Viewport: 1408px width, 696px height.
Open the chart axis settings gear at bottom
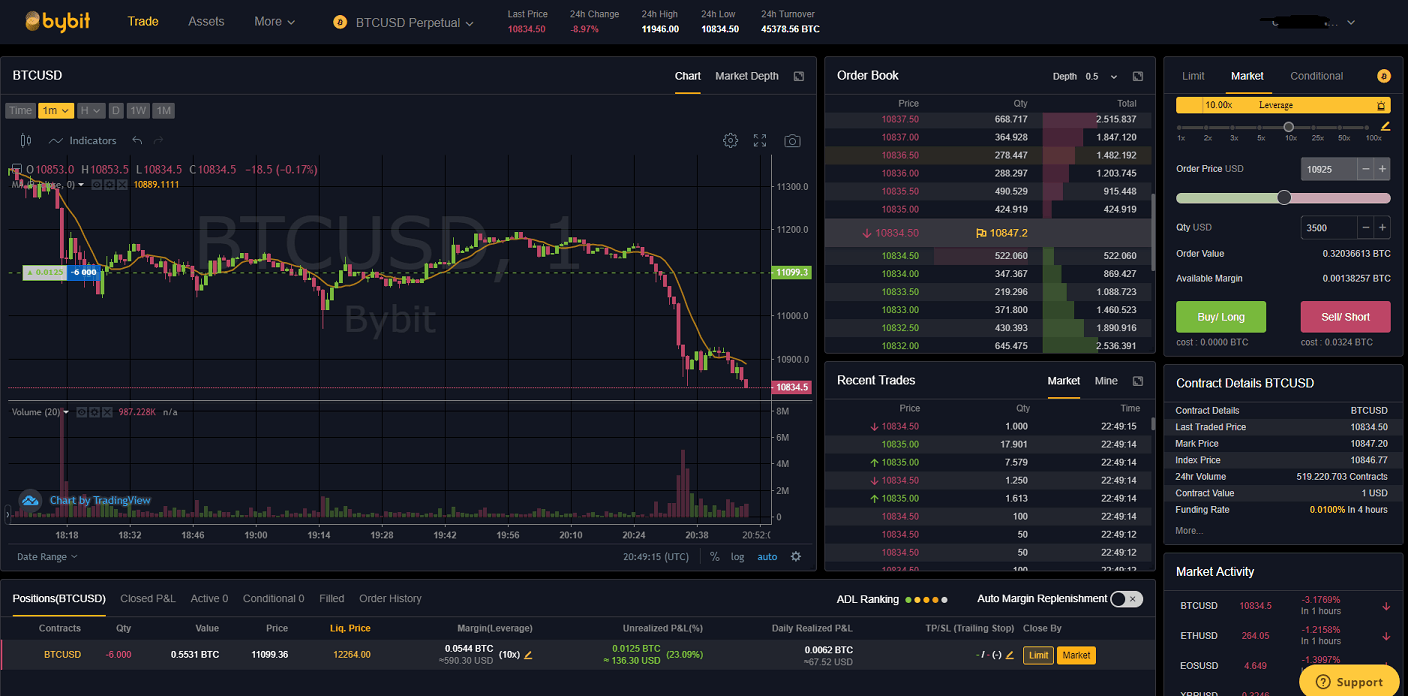[x=796, y=557]
